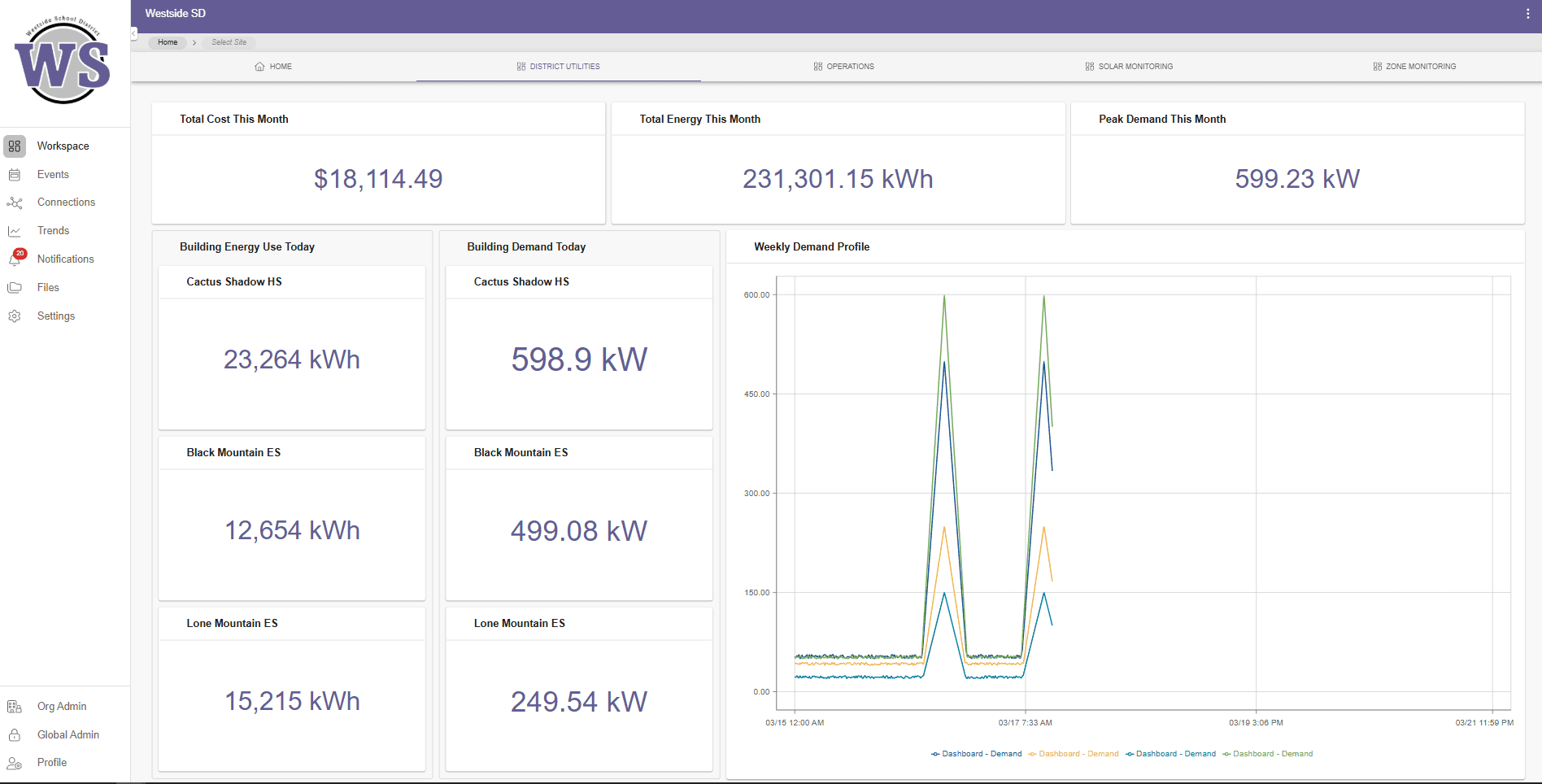Toggle the orange Dashboard - Demand legend series
Viewport: 1542px width, 784px height.
click(1074, 754)
